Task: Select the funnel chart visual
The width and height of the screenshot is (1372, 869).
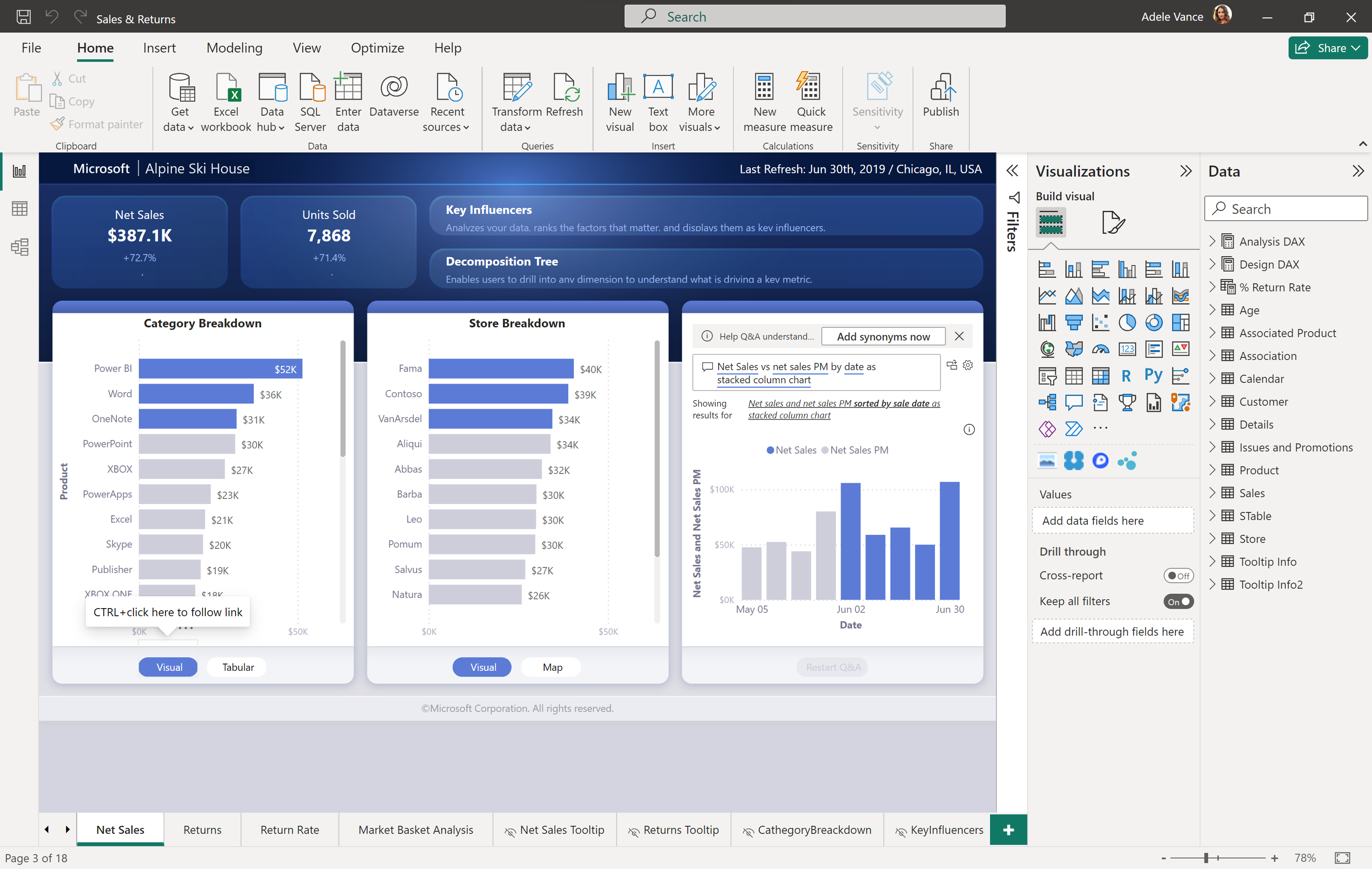Action: 1074,322
